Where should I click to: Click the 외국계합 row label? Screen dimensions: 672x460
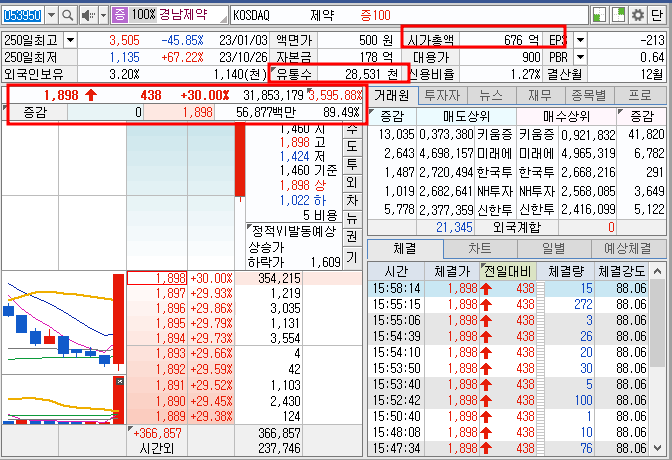(x=516, y=227)
